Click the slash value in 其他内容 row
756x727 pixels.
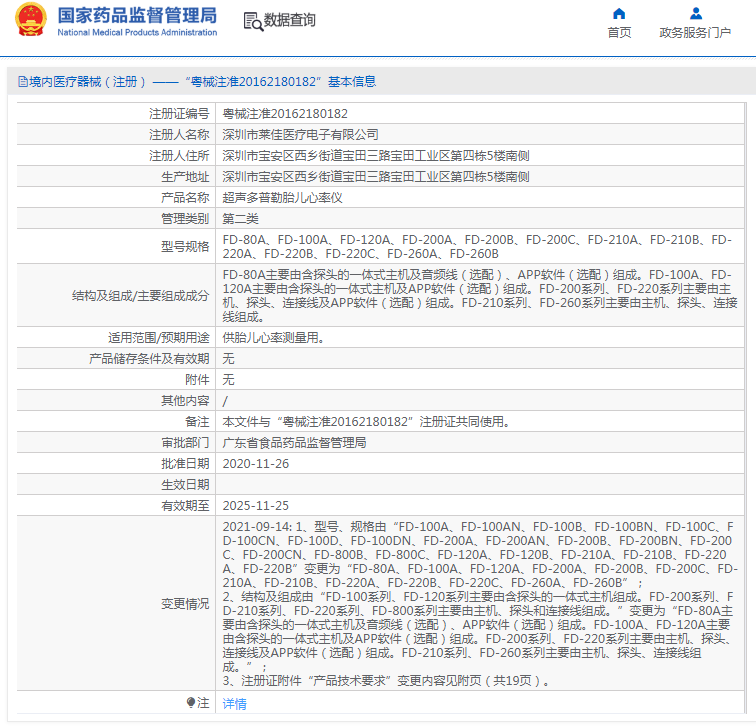(225, 401)
